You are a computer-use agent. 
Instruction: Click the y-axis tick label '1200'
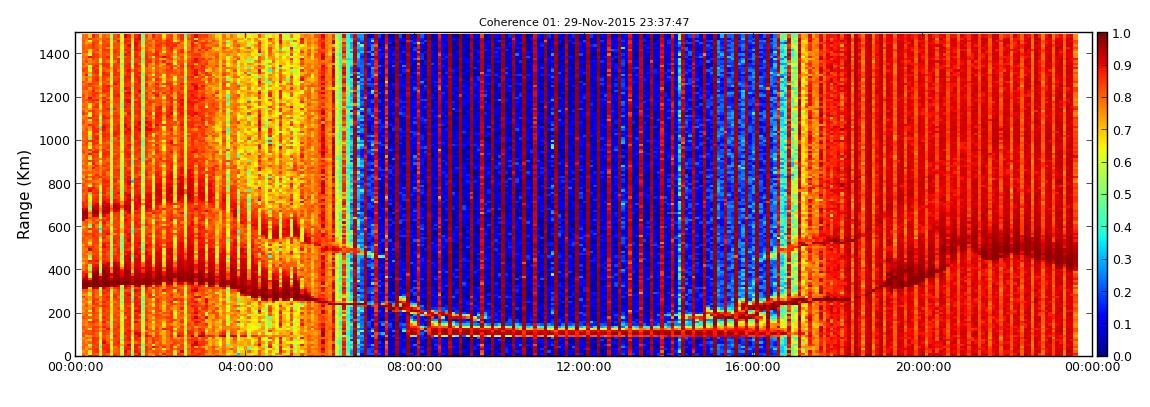tap(55, 98)
